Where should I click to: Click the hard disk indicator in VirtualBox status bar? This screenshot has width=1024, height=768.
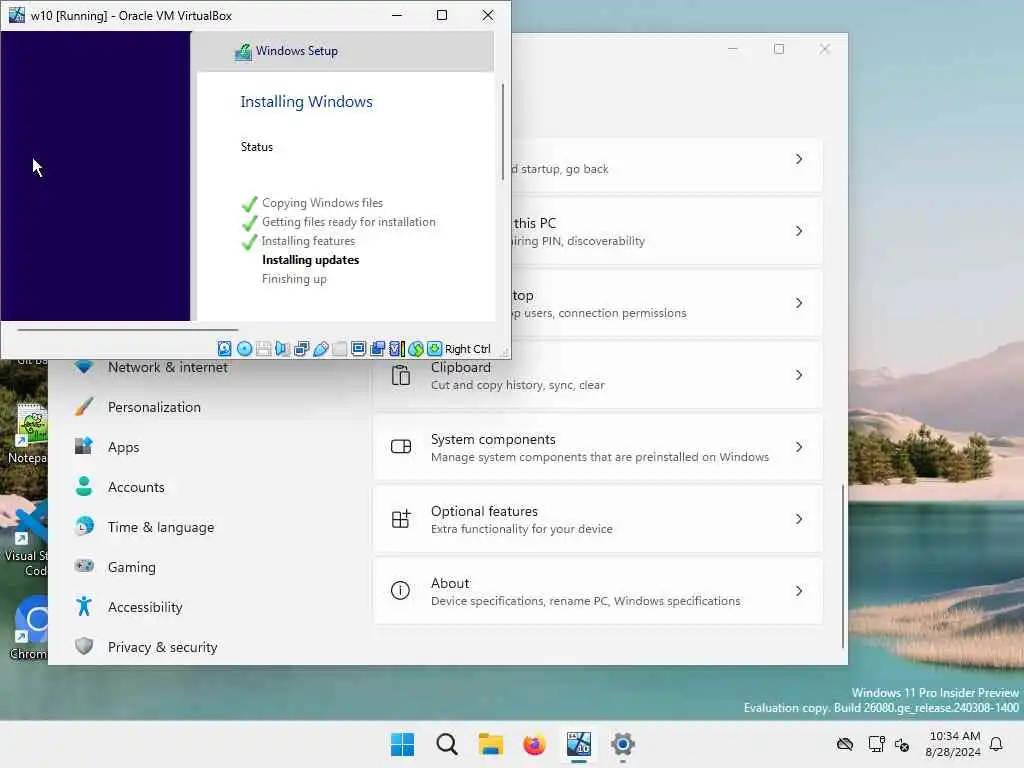(225, 349)
